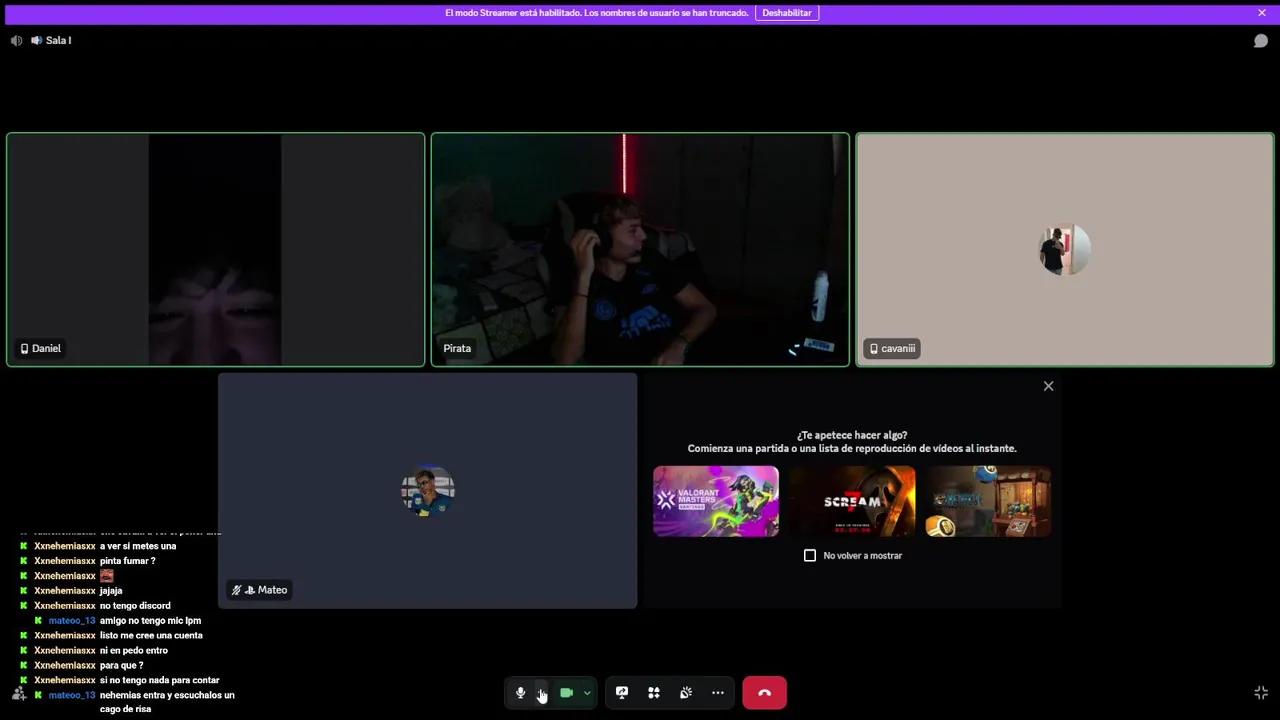Launch the Valorant Masters activity card
Viewport: 1280px width, 720px height.
click(x=716, y=501)
